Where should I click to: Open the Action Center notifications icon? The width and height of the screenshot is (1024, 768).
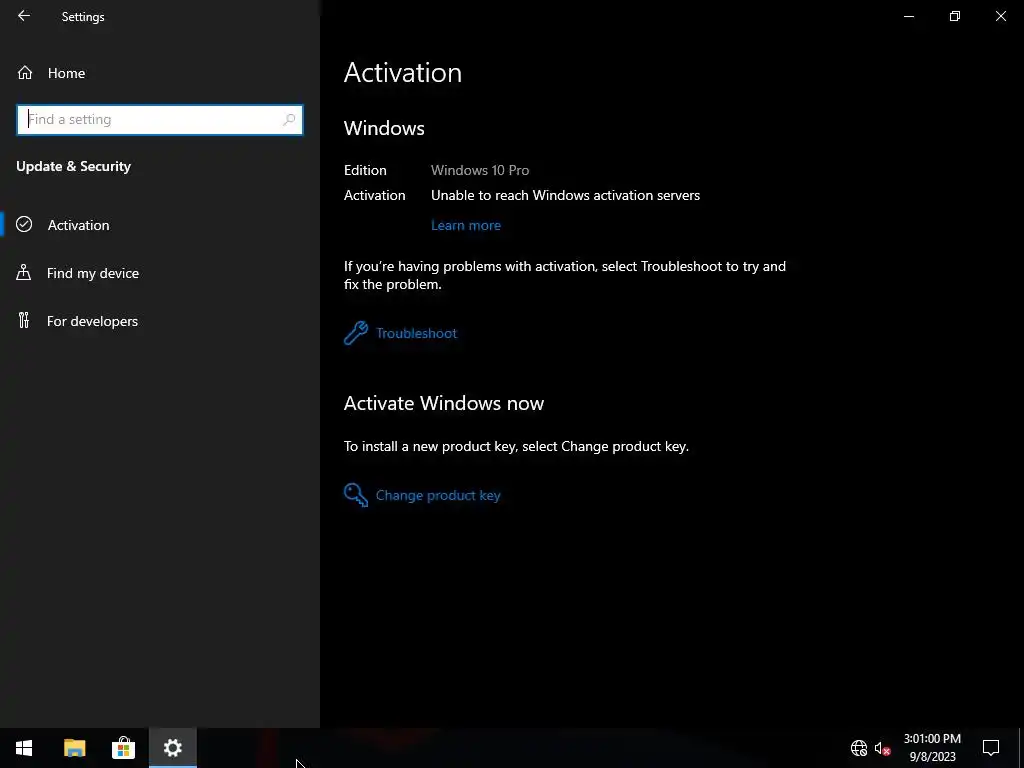[991, 748]
